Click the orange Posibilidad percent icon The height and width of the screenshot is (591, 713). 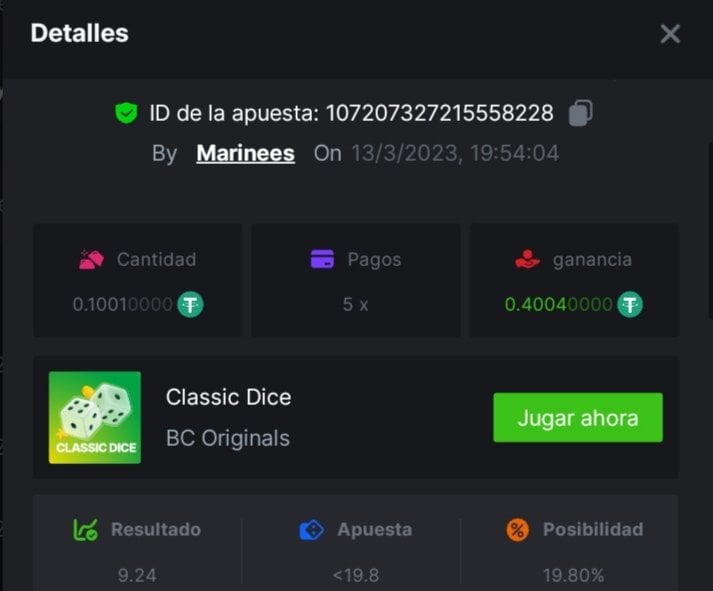click(517, 530)
